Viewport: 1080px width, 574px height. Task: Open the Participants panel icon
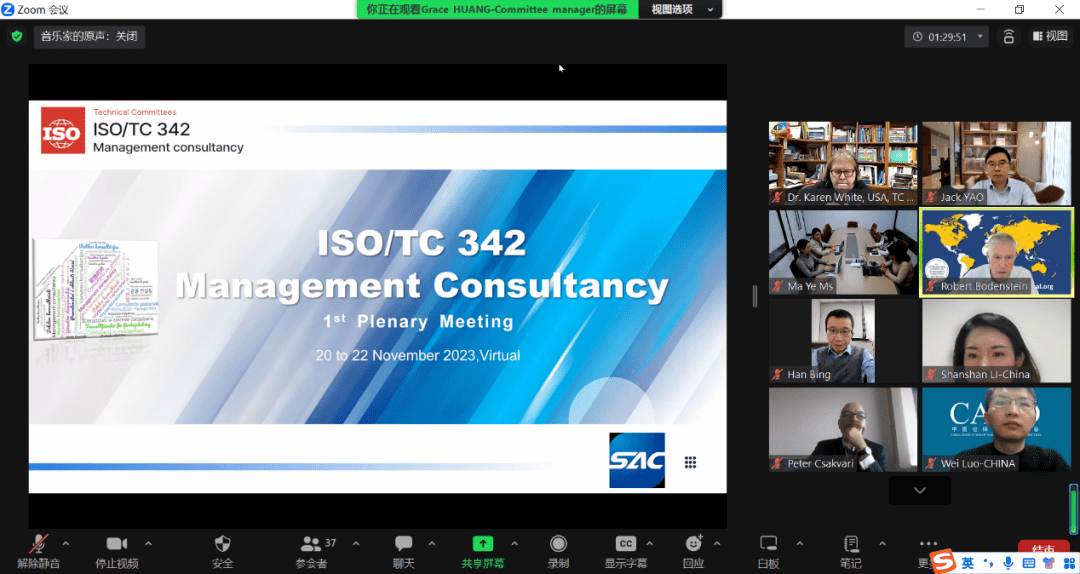(x=311, y=544)
